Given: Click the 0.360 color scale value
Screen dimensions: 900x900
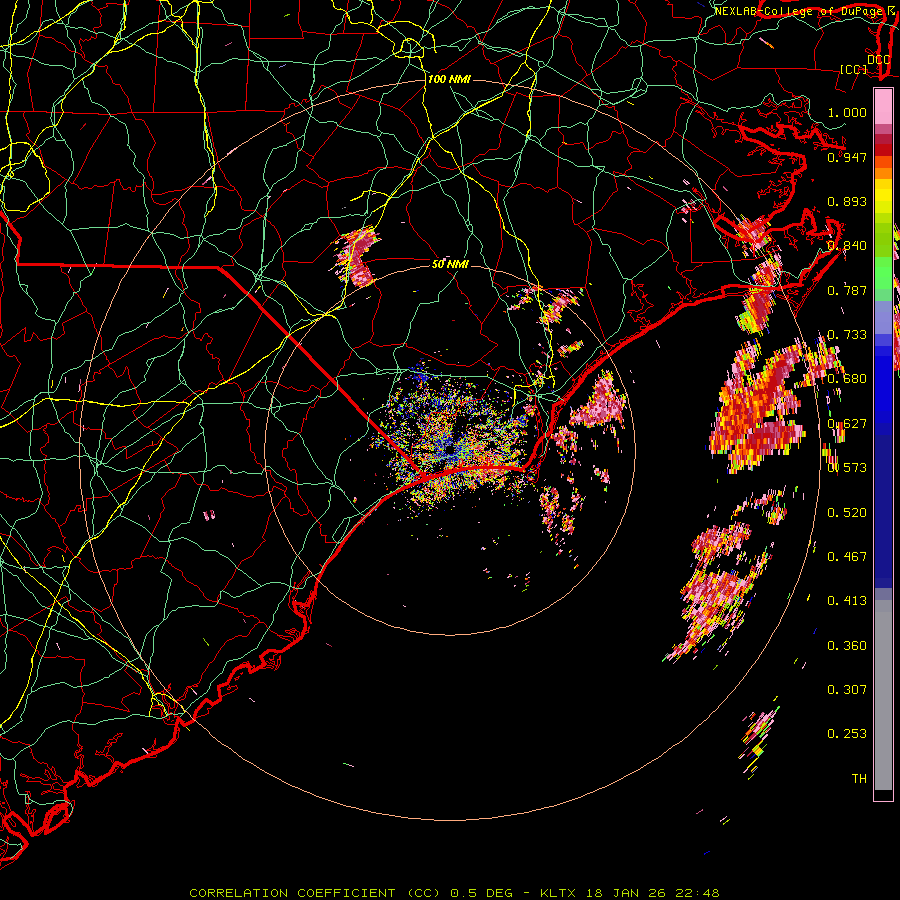Looking at the screenshot, I should tap(847, 646).
